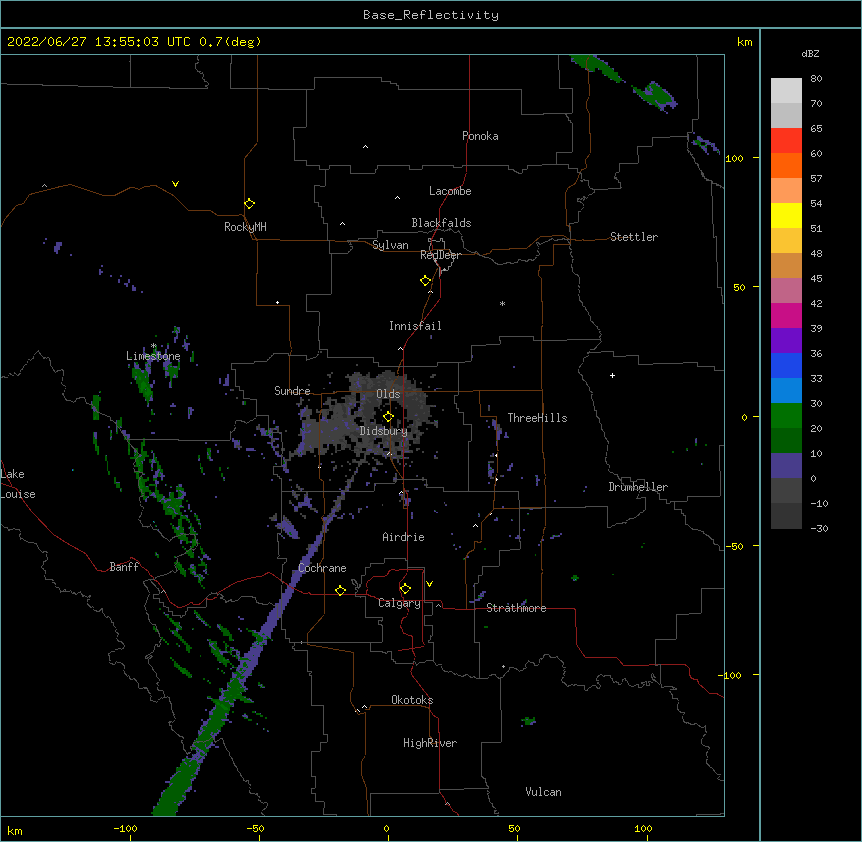Screen dimensions: 862x842
Task: Select the 50 tick on the bottom axis
Action: point(514,829)
